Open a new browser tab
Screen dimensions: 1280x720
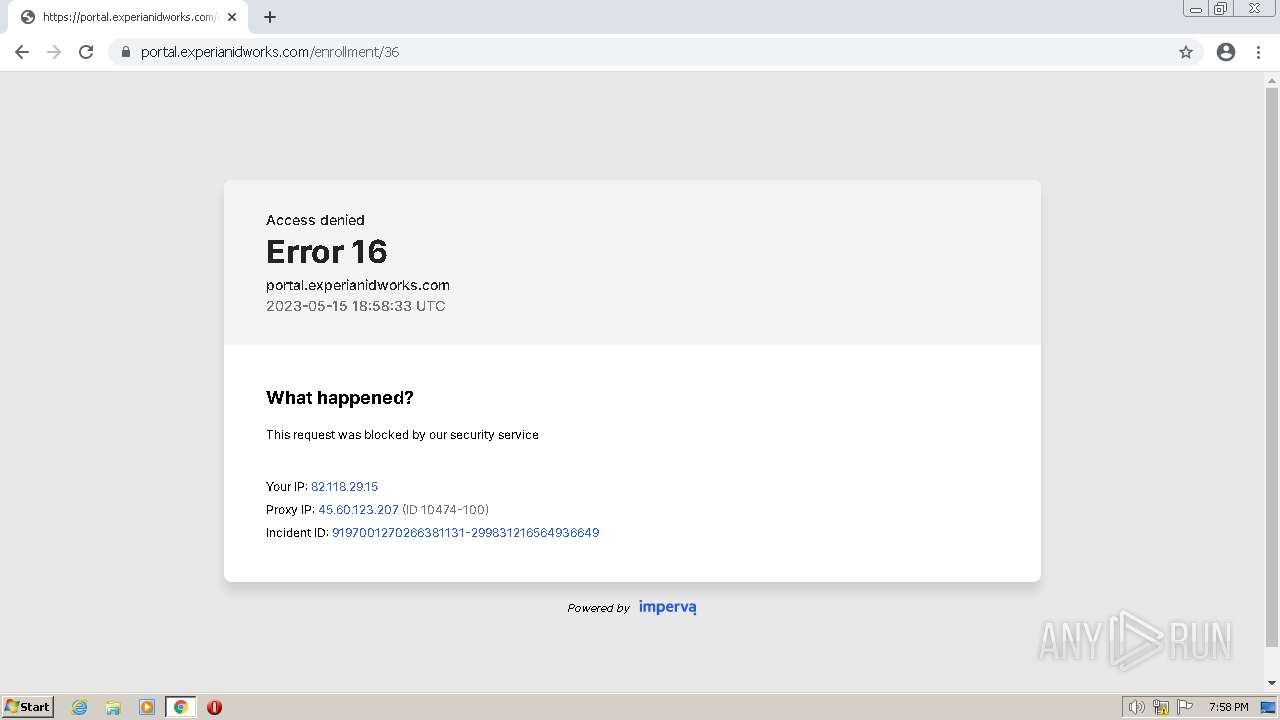click(270, 17)
